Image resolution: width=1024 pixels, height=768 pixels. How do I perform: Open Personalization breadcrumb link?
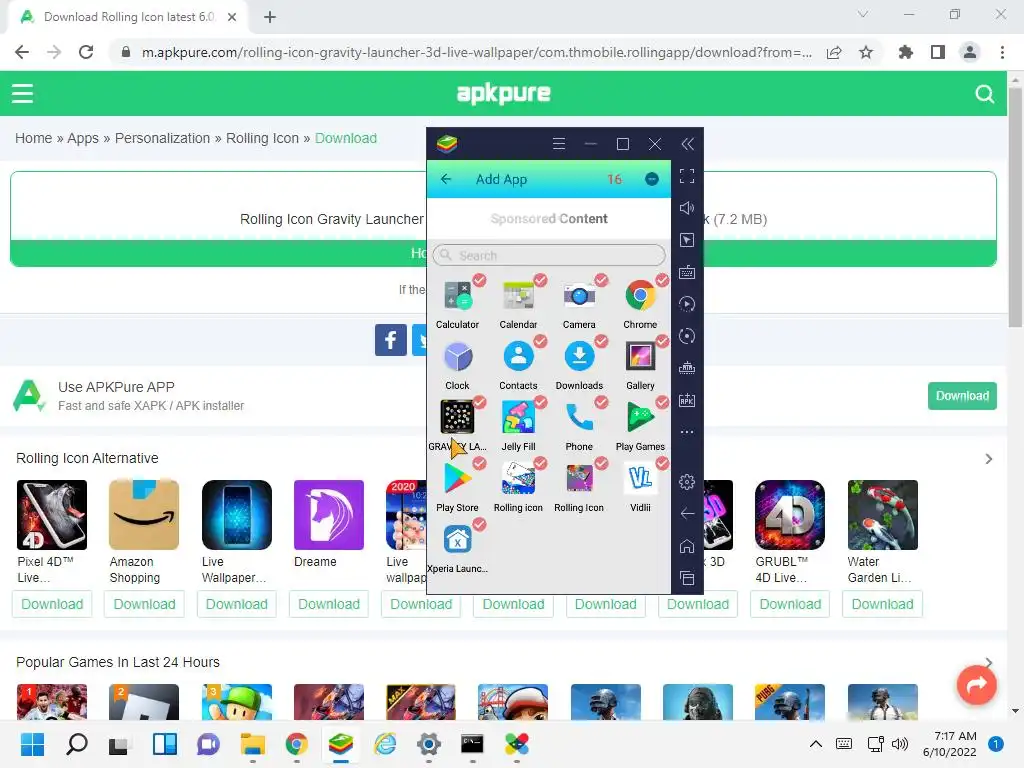163,138
